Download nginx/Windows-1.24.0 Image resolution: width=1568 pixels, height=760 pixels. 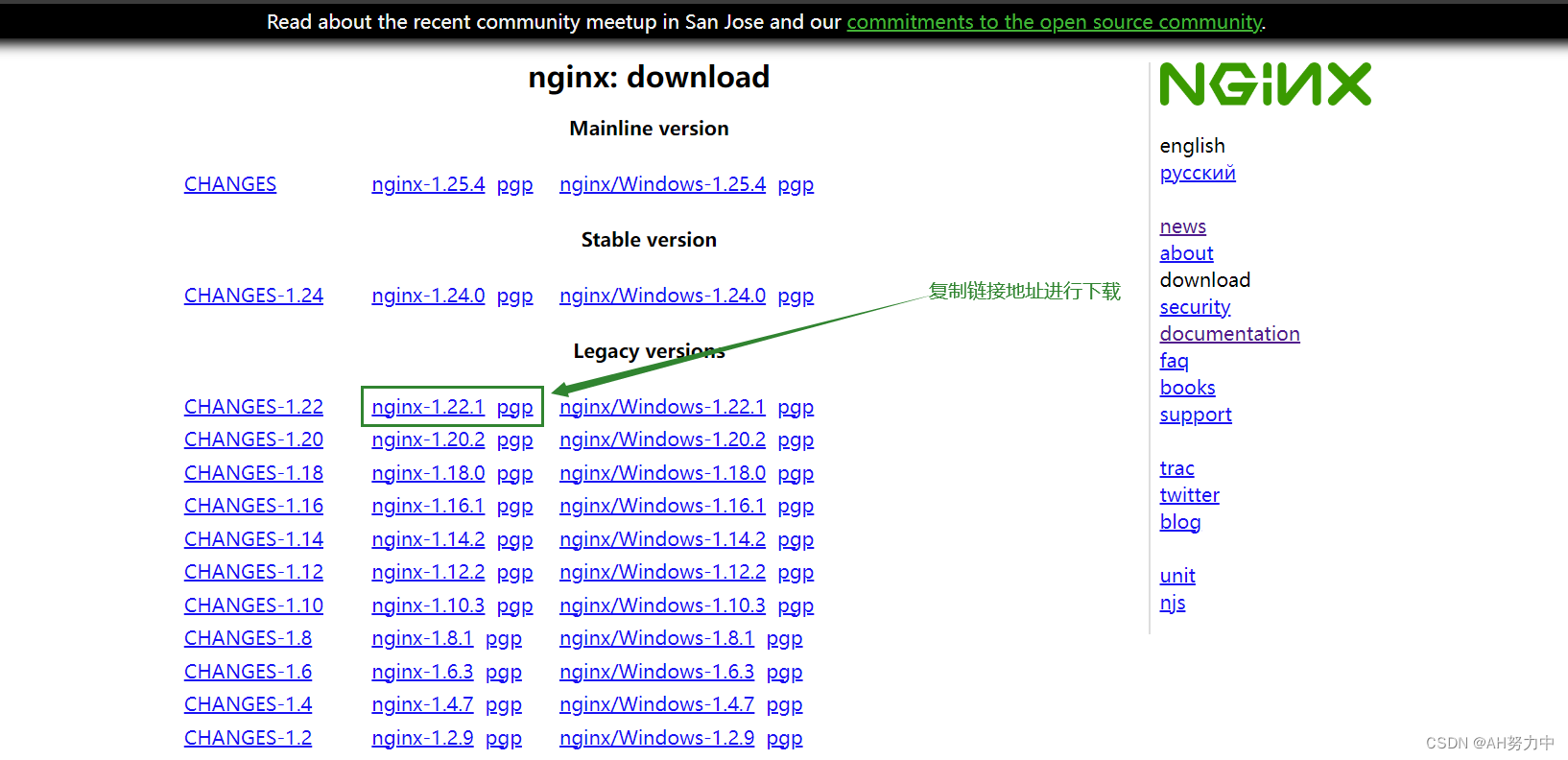[x=662, y=296]
